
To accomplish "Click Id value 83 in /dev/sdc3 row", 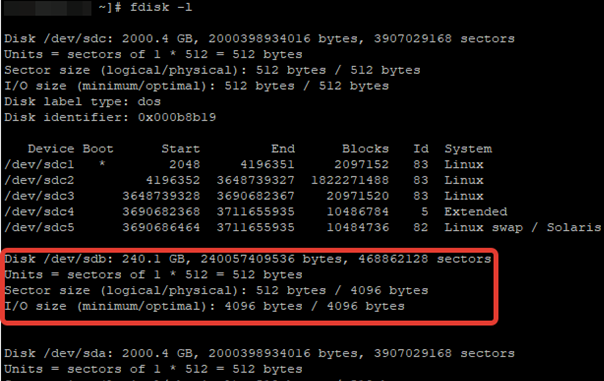I will (x=421, y=196).
